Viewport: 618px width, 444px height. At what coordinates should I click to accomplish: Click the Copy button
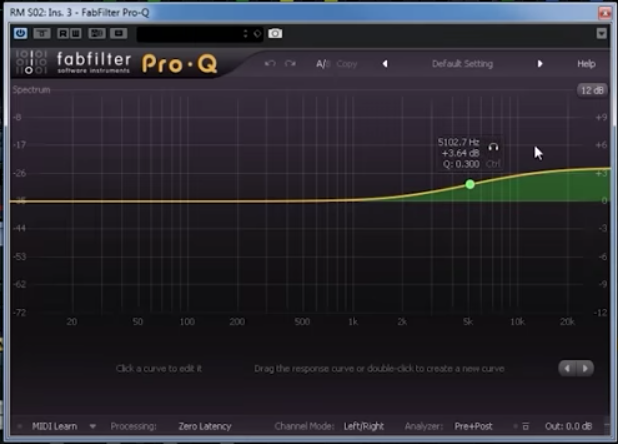pyautogui.click(x=347, y=64)
